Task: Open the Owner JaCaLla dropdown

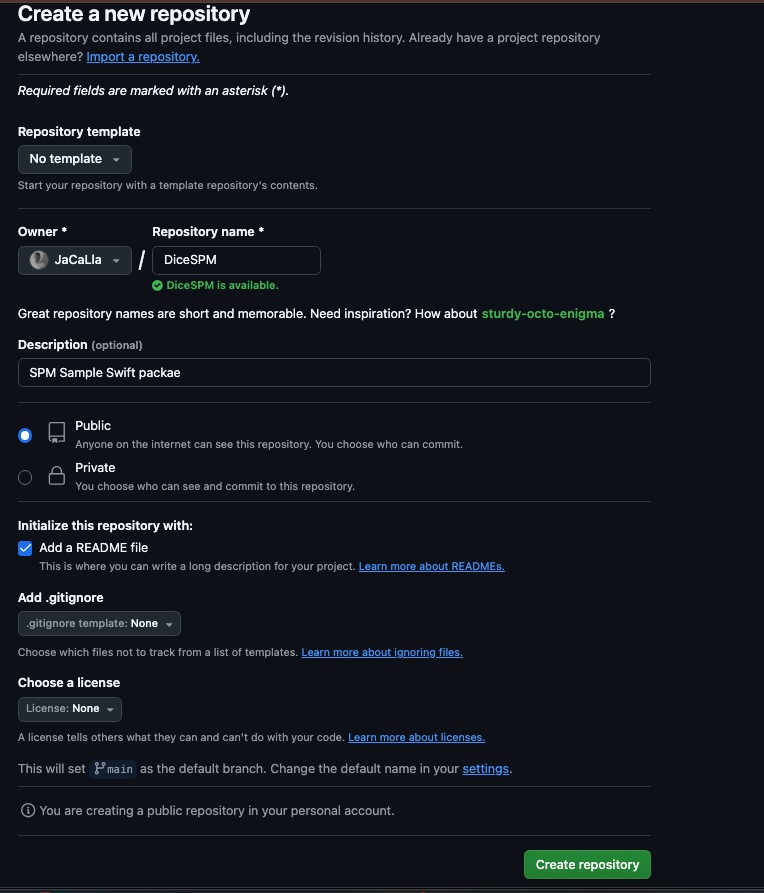Action: [75, 260]
